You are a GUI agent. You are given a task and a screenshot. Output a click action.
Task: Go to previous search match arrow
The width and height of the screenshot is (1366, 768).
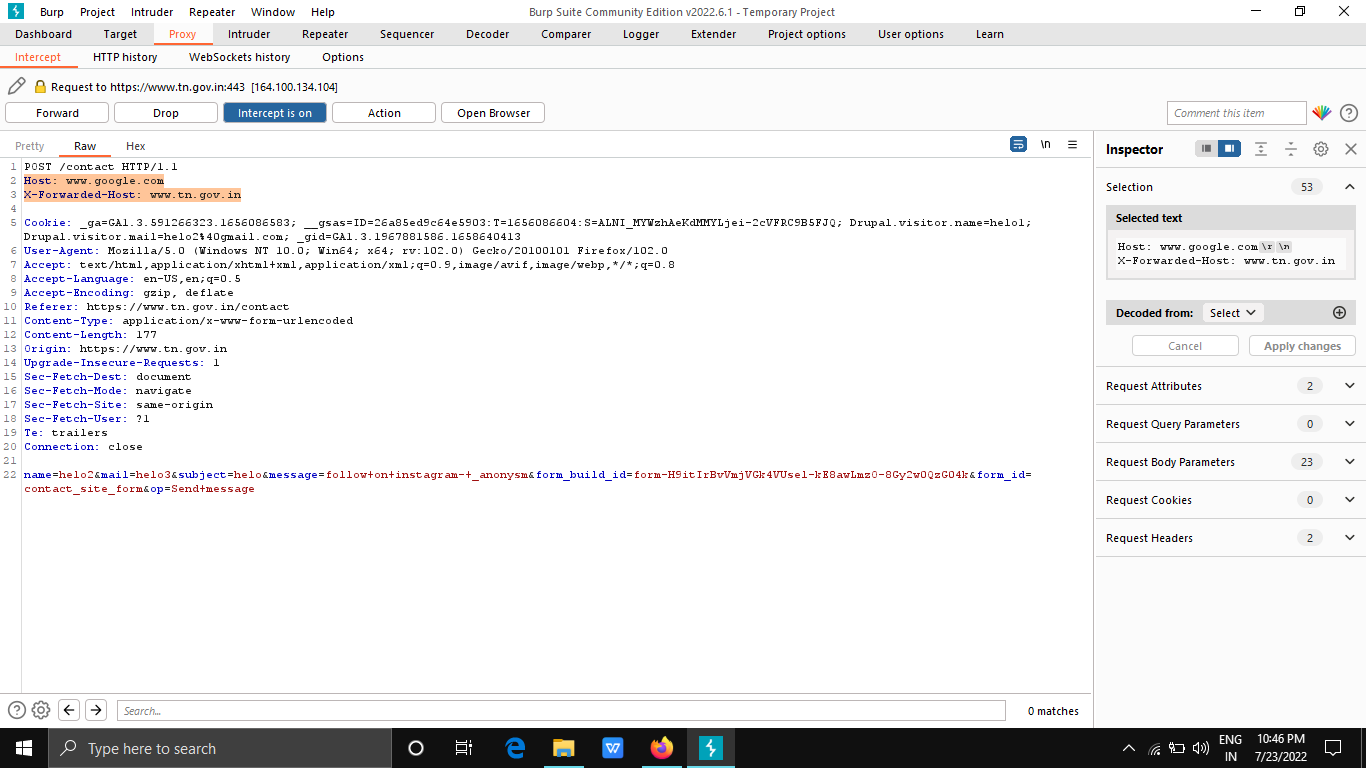coord(69,710)
